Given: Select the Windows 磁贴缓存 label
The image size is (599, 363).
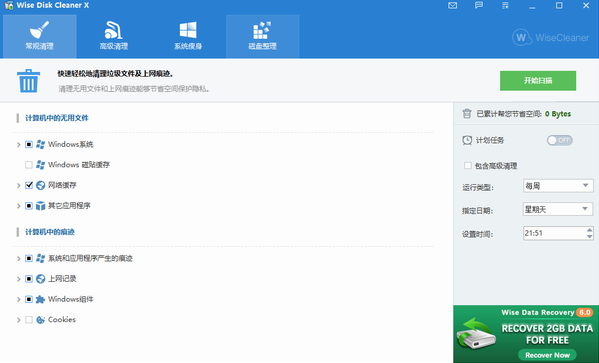Looking at the screenshot, I should 79,165.
